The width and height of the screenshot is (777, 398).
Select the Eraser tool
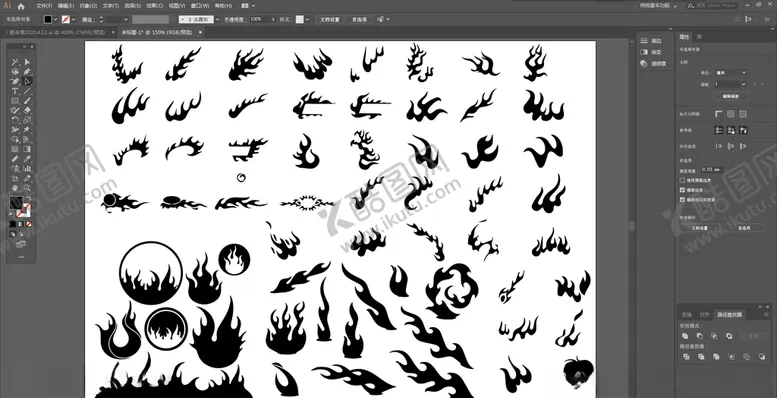coord(27,111)
